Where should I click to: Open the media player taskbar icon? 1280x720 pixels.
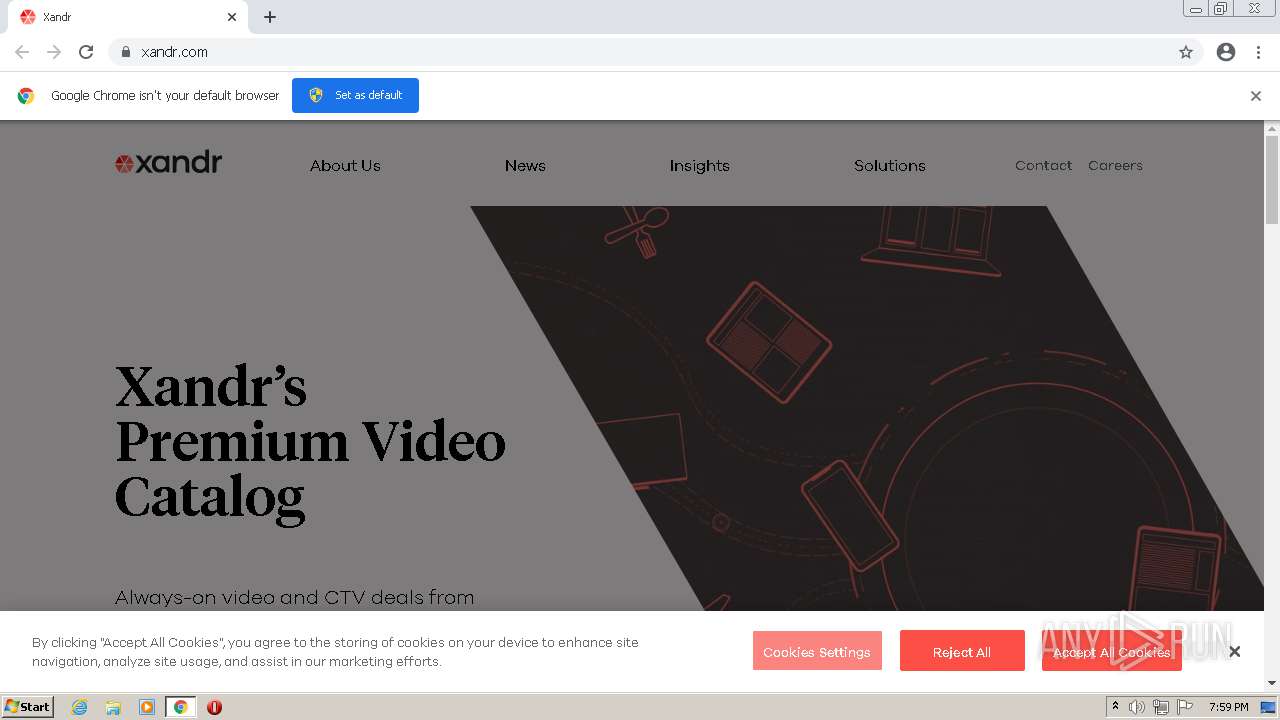[x=147, y=707]
